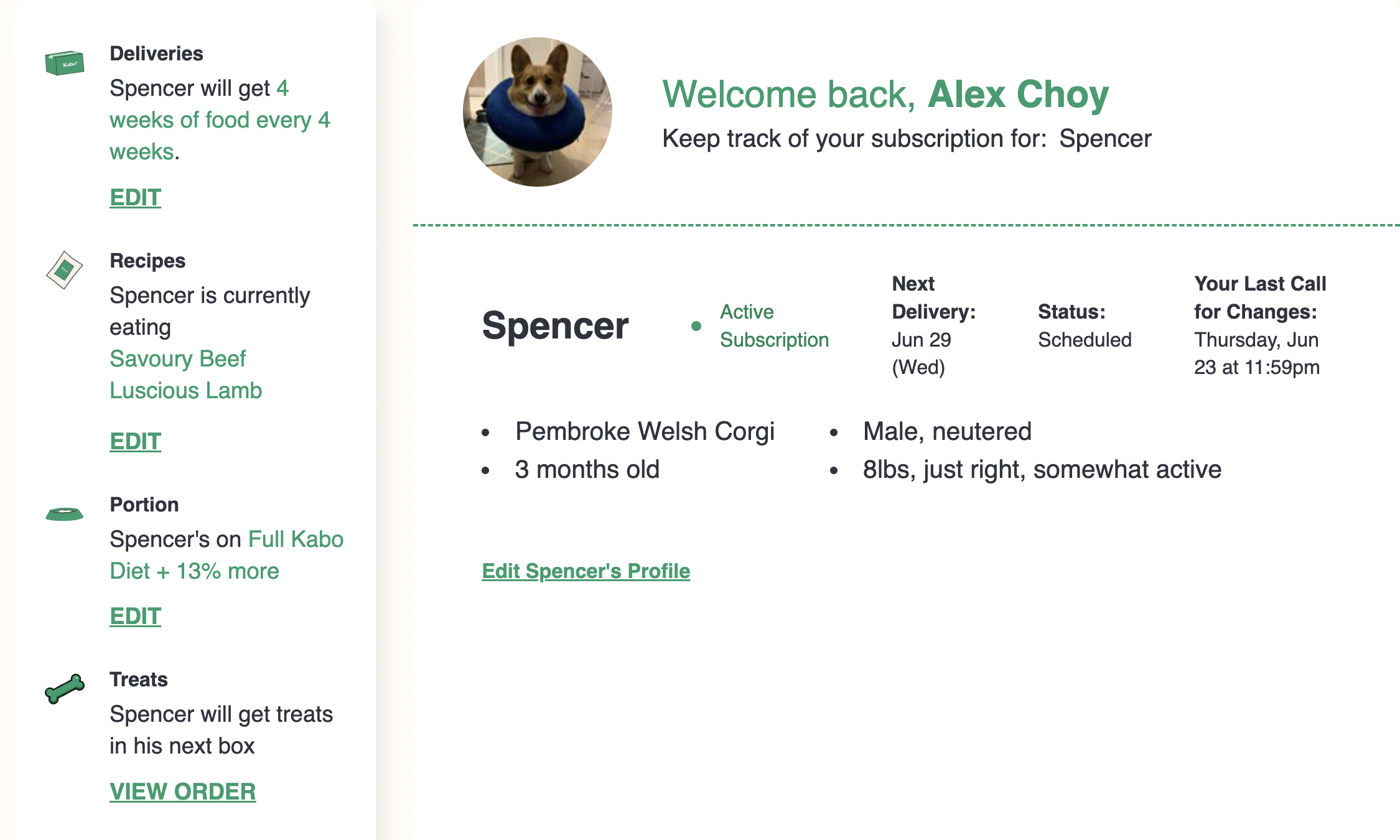
Task: Click the Alex Choy welcome name
Action: tap(1018, 94)
